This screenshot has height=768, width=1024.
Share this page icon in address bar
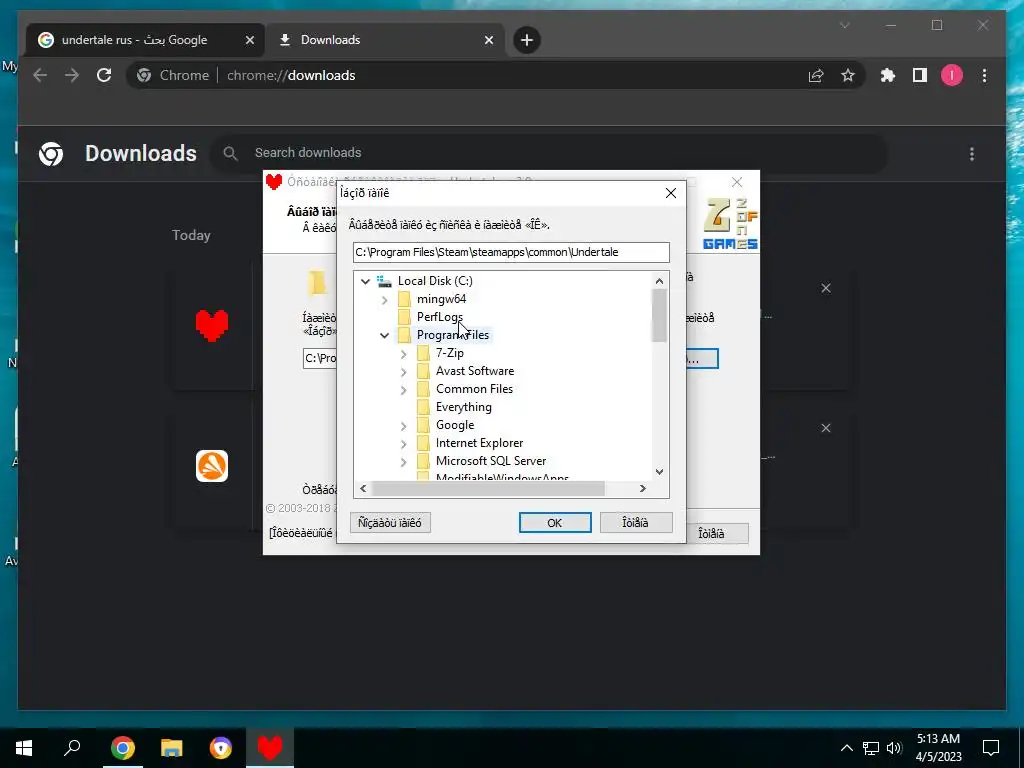(816, 76)
